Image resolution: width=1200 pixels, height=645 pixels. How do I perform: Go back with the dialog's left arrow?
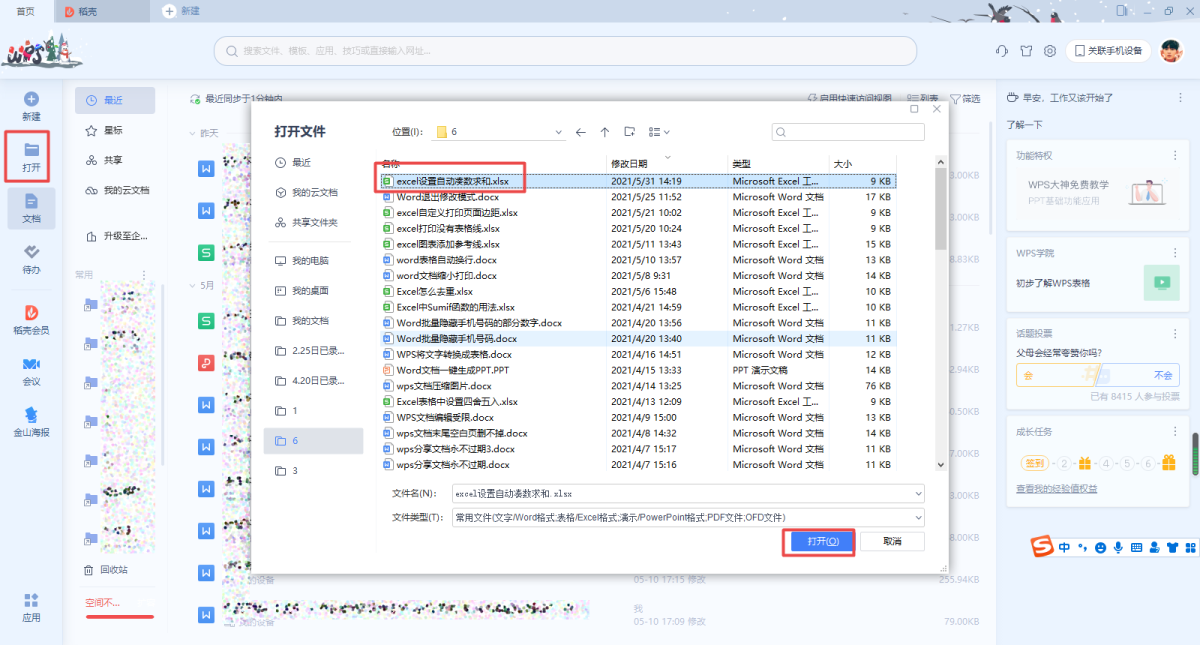581,132
